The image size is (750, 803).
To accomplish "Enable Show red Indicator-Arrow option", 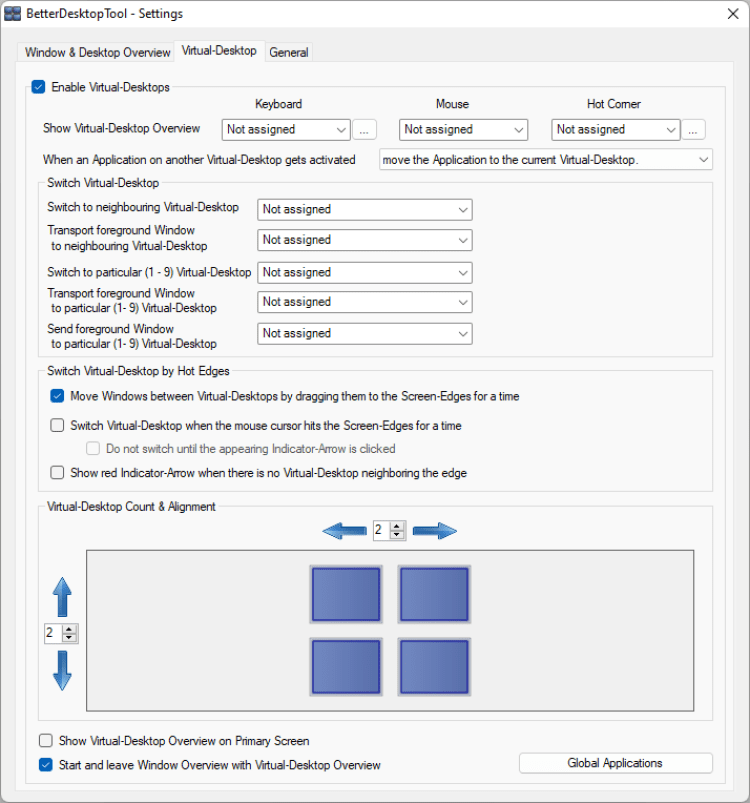I will 57,473.
